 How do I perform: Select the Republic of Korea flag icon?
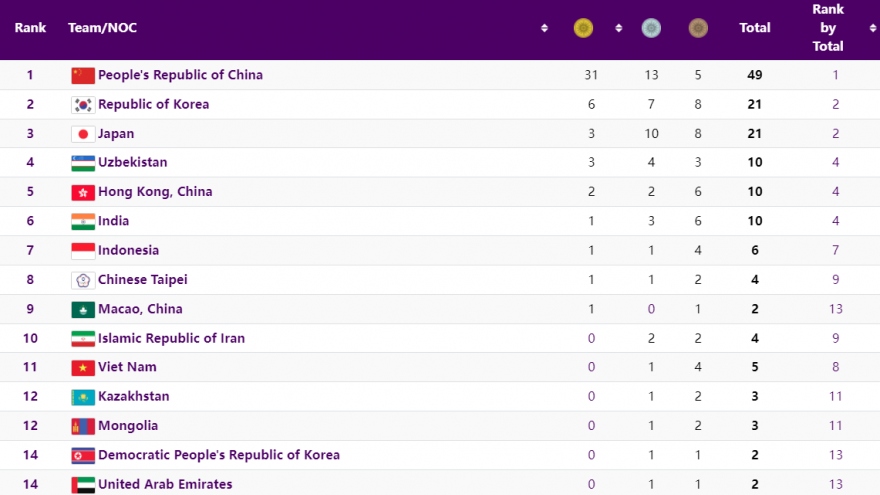[x=83, y=105]
